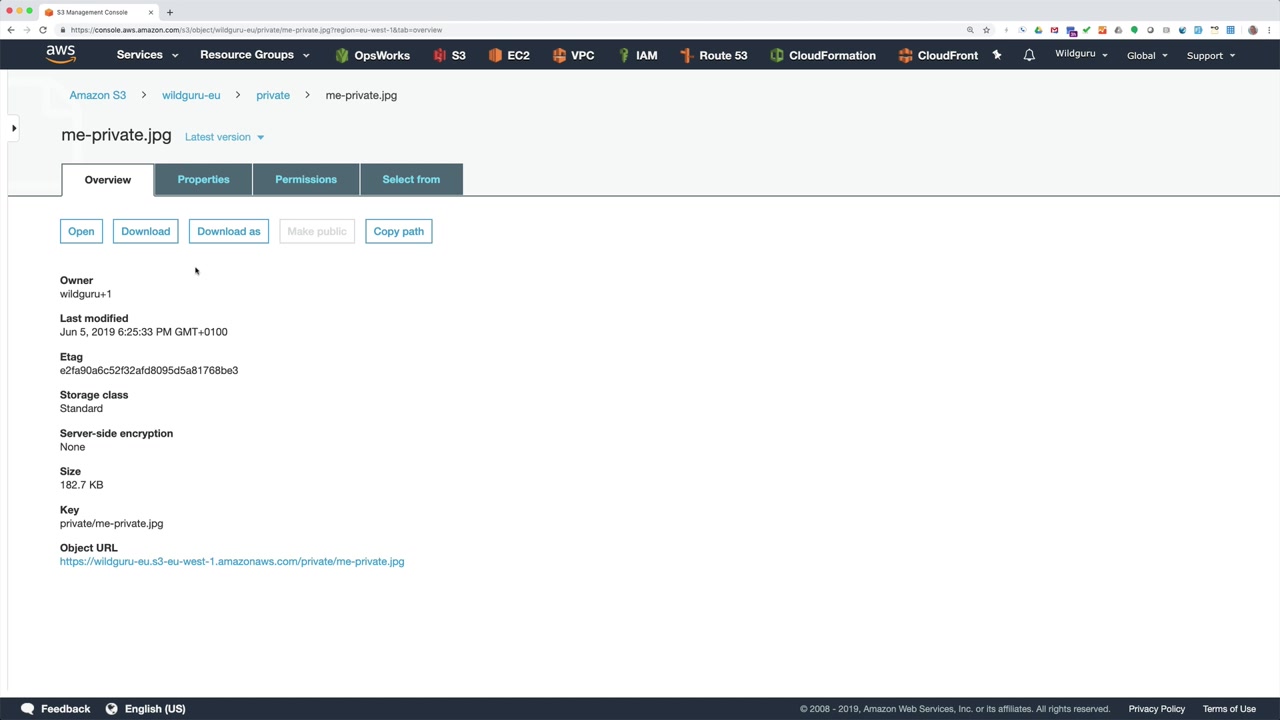Click the Server-side encryption value None
The height and width of the screenshot is (720, 1280).
(72, 447)
